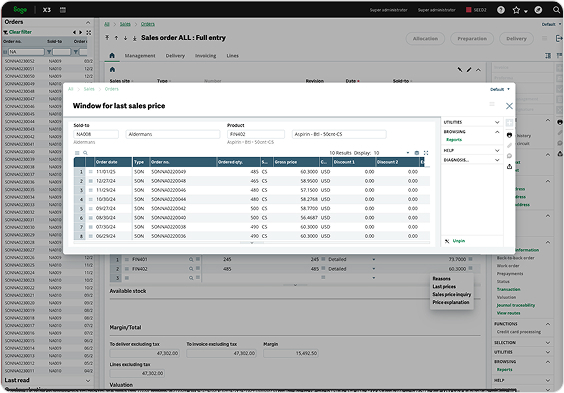The width and height of the screenshot is (564, 393).
Task: Open the Sage logo home in top bar
Action: point(20,10)
